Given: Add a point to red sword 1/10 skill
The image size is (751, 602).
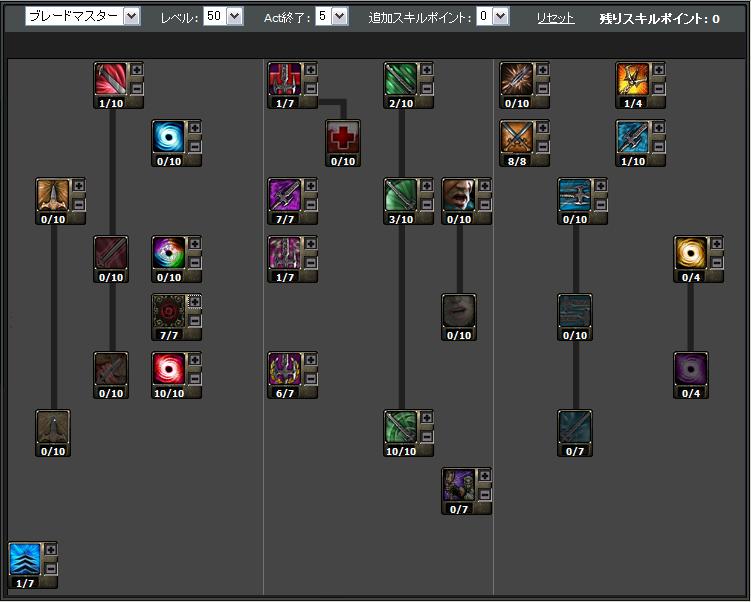Looking at the screenshot, I should point(137,70).
